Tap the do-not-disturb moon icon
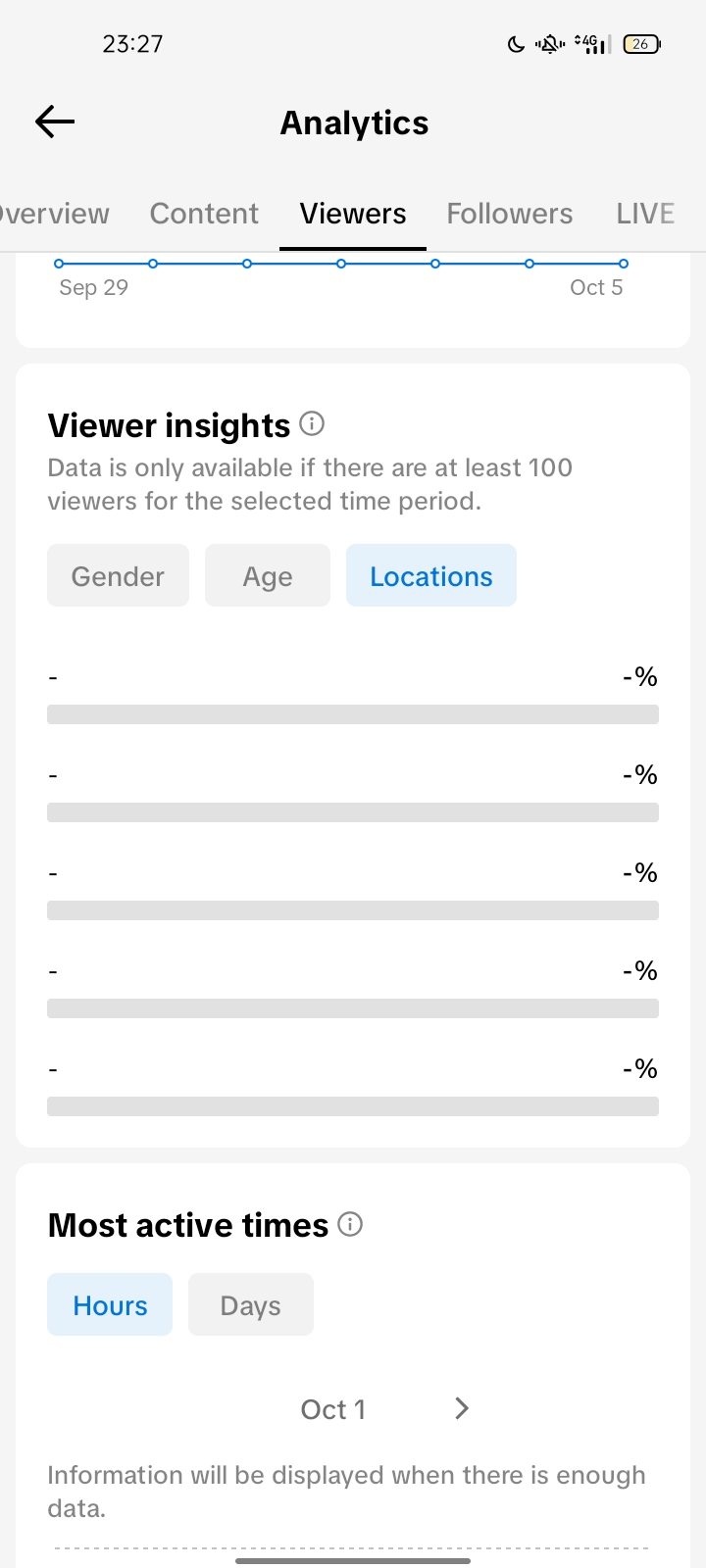 516,43
